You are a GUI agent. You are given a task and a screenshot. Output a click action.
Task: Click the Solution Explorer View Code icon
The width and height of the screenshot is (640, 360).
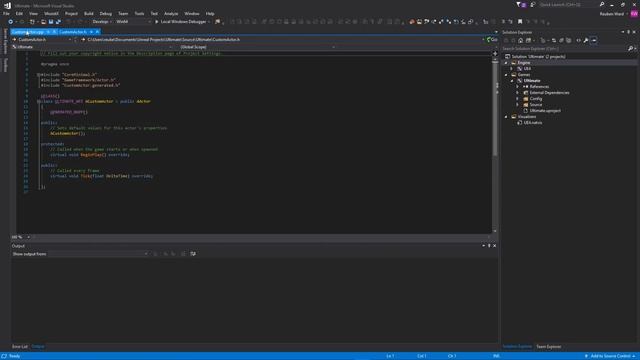coord(578,40)
